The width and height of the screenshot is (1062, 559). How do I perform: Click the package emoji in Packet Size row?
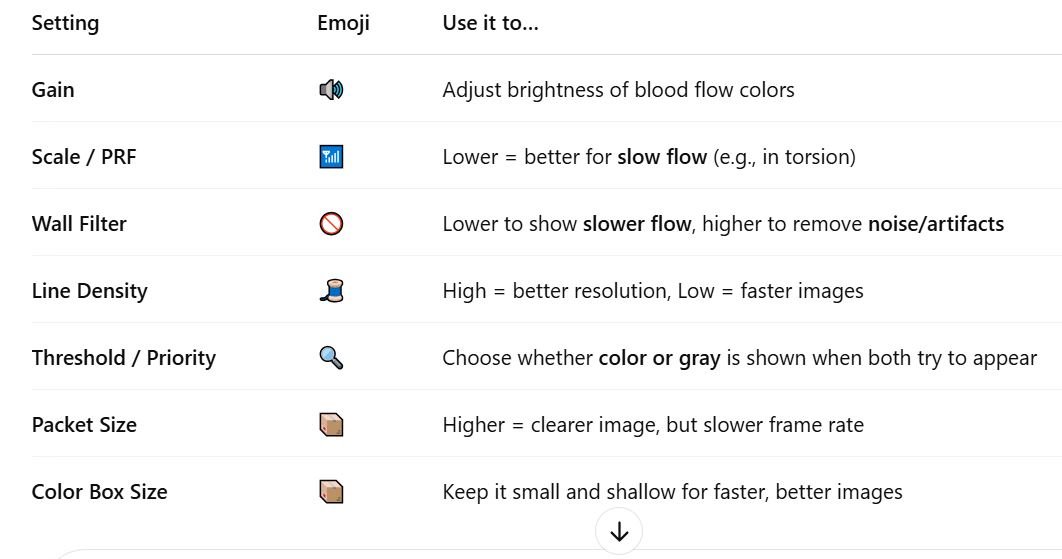tap(331, 425)
